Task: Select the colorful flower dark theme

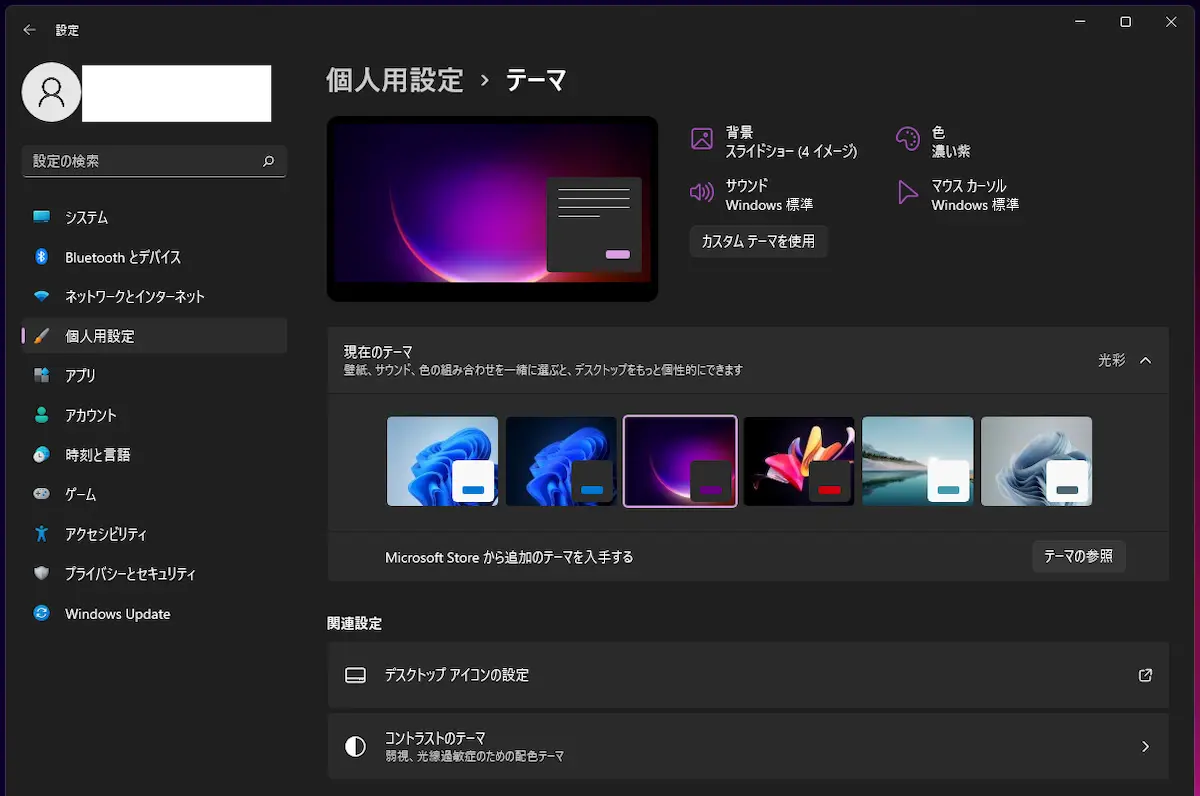Action: point(799,461)
